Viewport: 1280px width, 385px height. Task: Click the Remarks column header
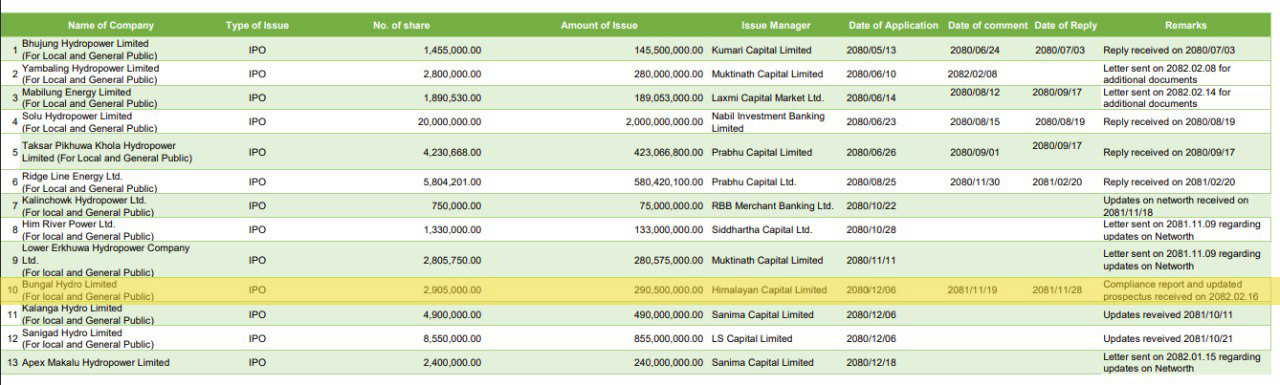[1185, 25]
